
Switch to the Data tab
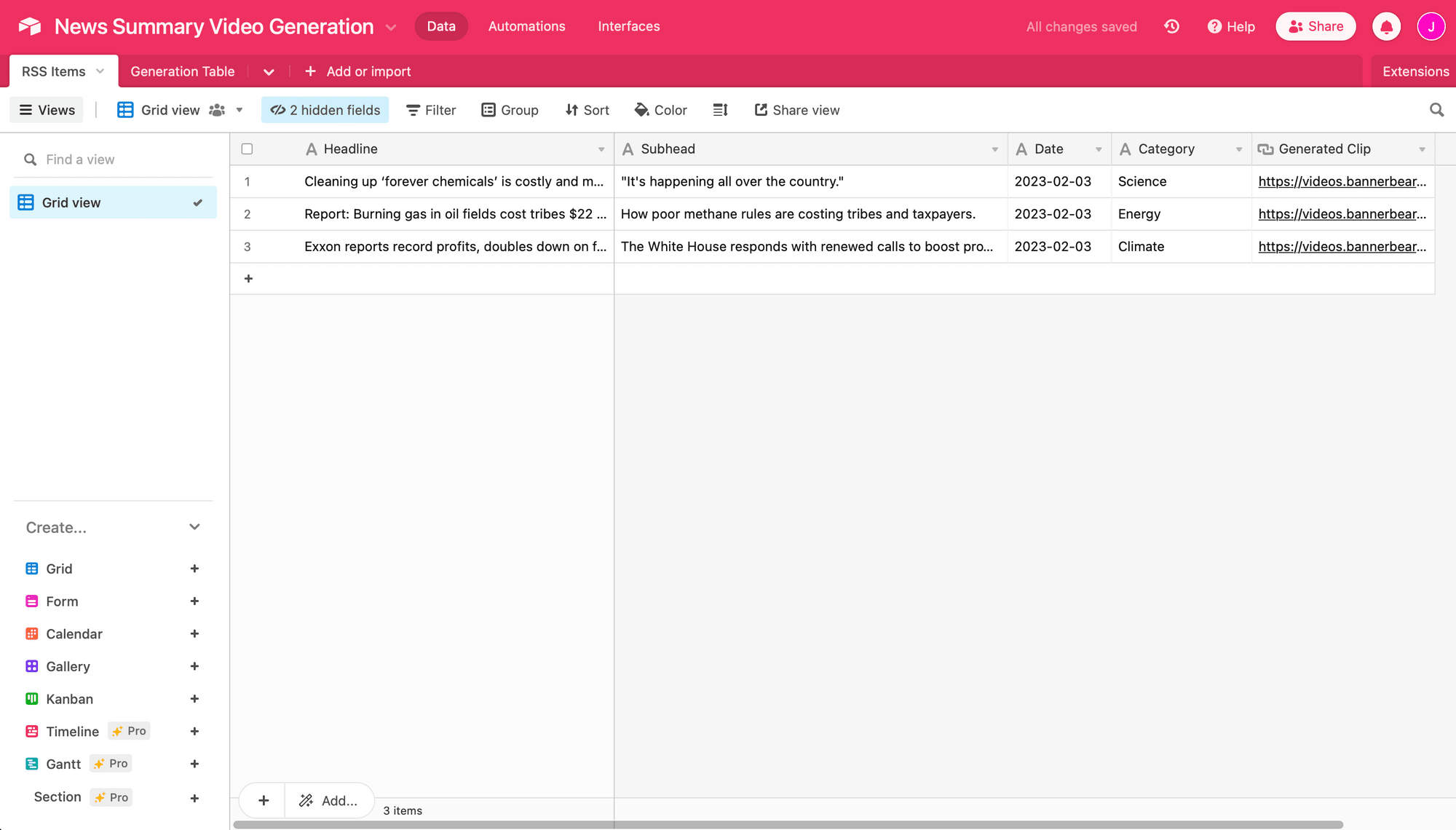tap(441, 26)
